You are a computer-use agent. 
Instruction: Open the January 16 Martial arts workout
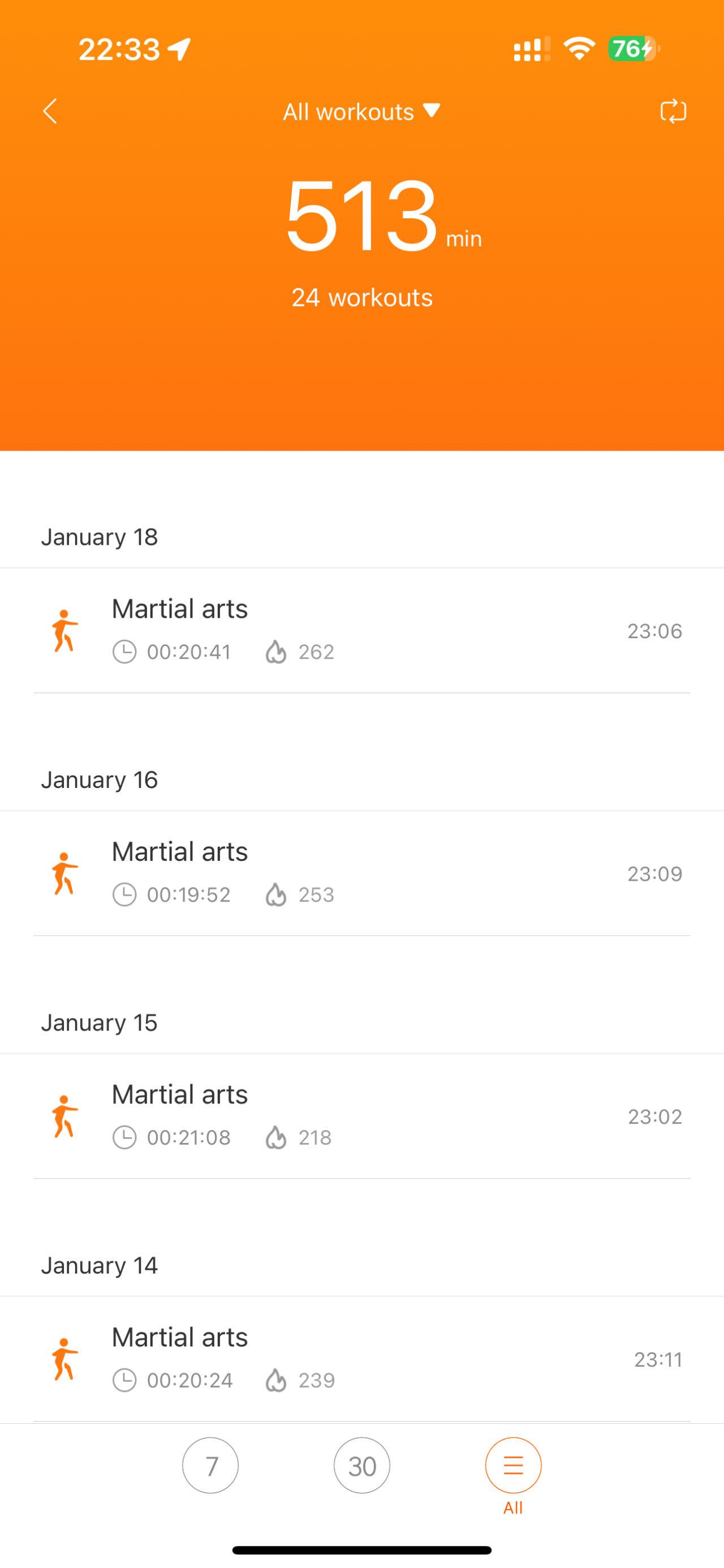[x=361, y=873]
